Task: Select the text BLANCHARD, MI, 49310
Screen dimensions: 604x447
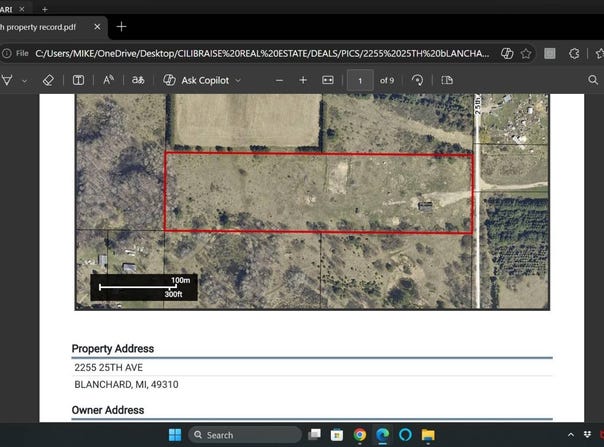Action: click(x=126, y=384)
